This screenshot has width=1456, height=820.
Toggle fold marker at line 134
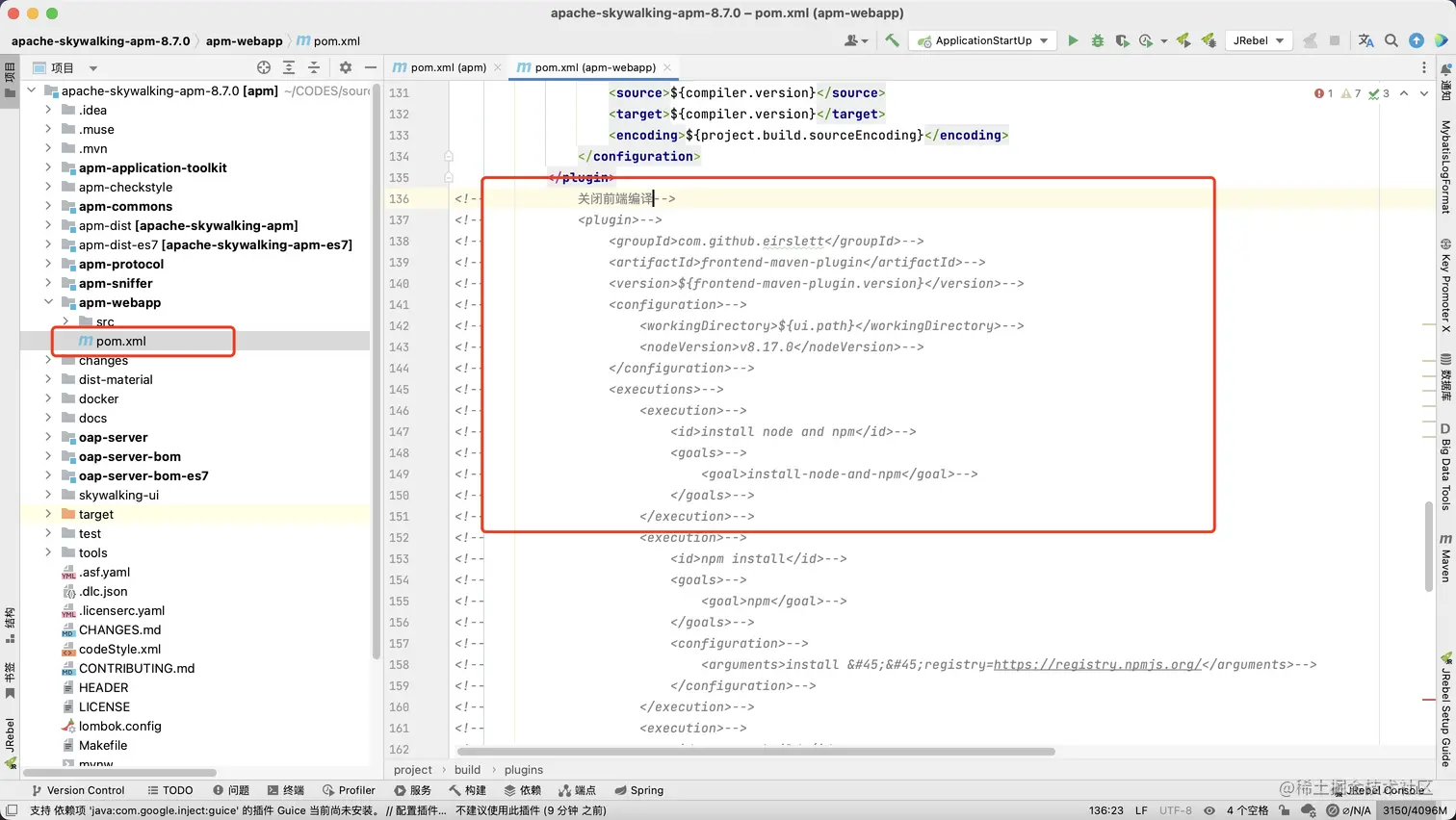[449, 156]
